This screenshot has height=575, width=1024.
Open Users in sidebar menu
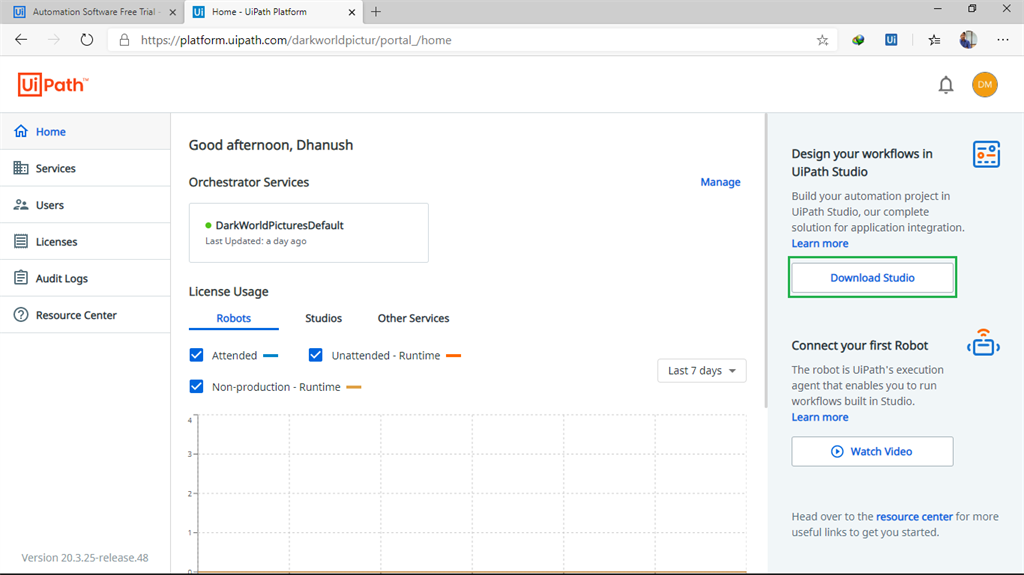(x=85, y=205)
